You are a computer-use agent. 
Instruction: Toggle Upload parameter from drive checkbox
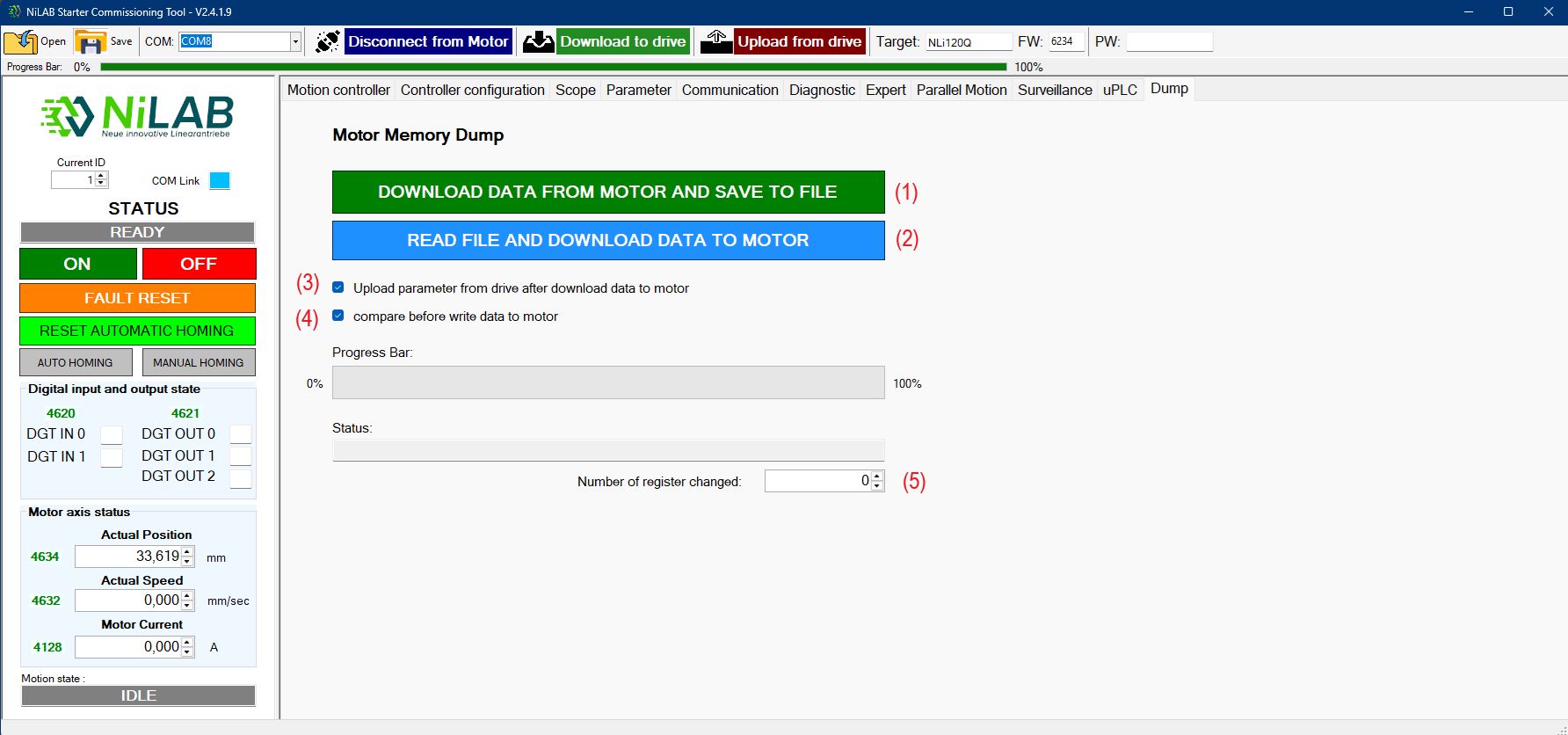[338, 287]
